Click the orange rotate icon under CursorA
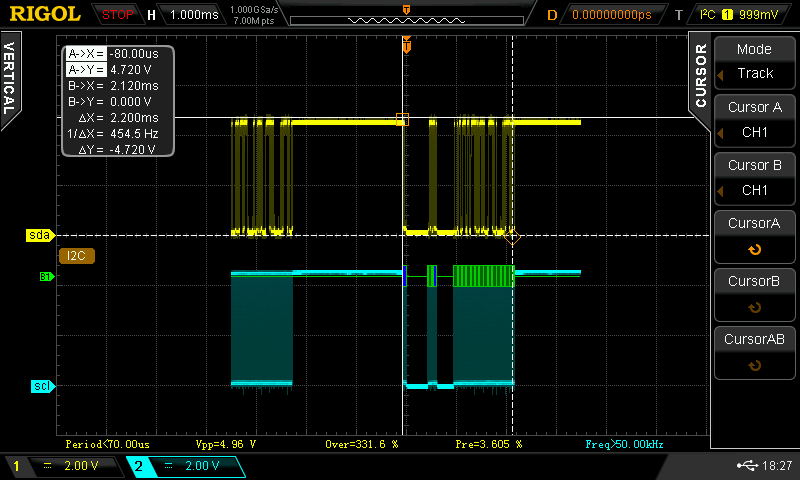Image resolution: width=800 pixels, height=480 pixels. (755, 249)
